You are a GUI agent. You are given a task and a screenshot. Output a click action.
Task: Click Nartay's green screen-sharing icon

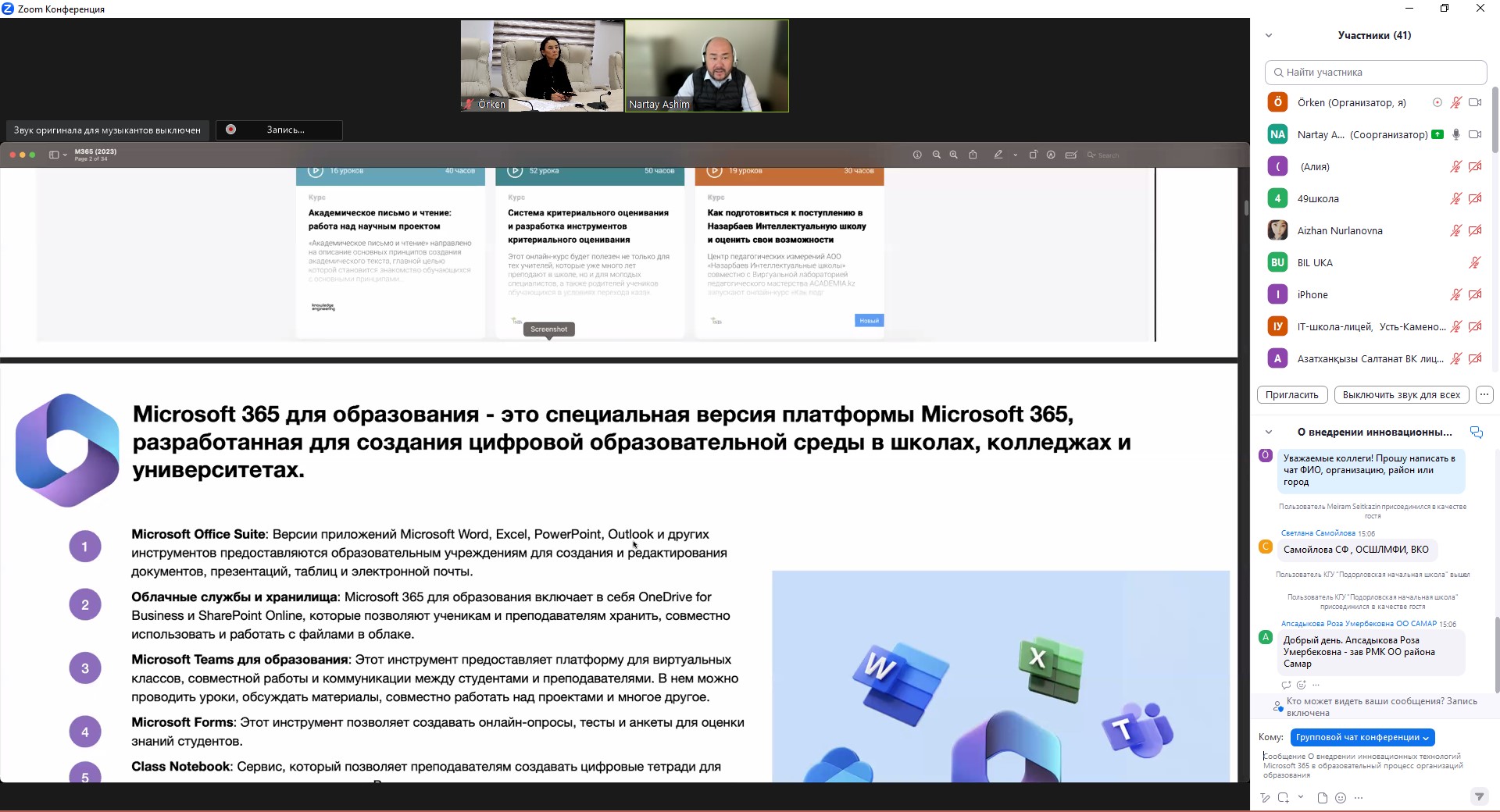click(x=1437, y=134)
